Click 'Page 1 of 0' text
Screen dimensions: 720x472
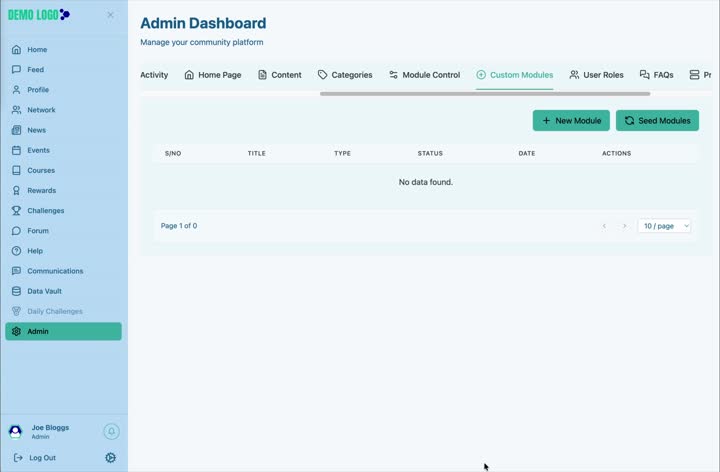179,226
